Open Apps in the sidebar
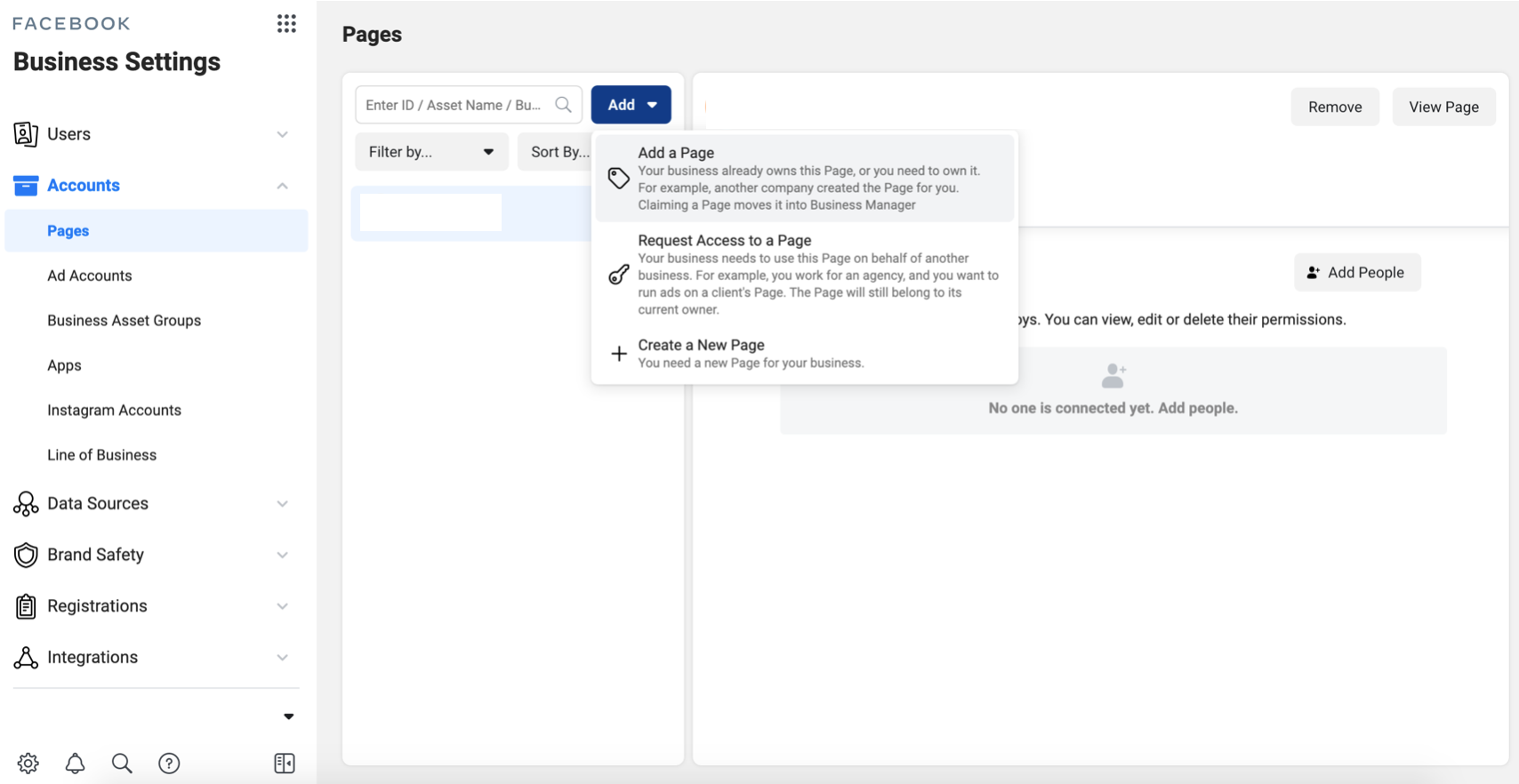 click(64, 365)
